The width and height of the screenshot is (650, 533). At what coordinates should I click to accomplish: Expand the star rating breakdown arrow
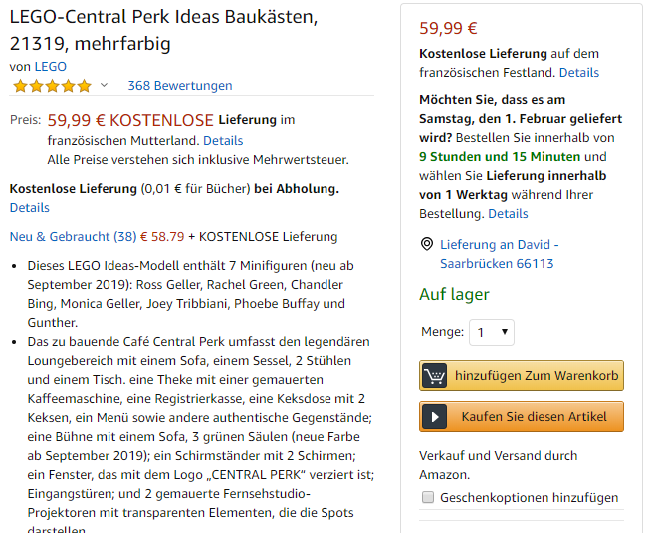click(x=104, y=86)
